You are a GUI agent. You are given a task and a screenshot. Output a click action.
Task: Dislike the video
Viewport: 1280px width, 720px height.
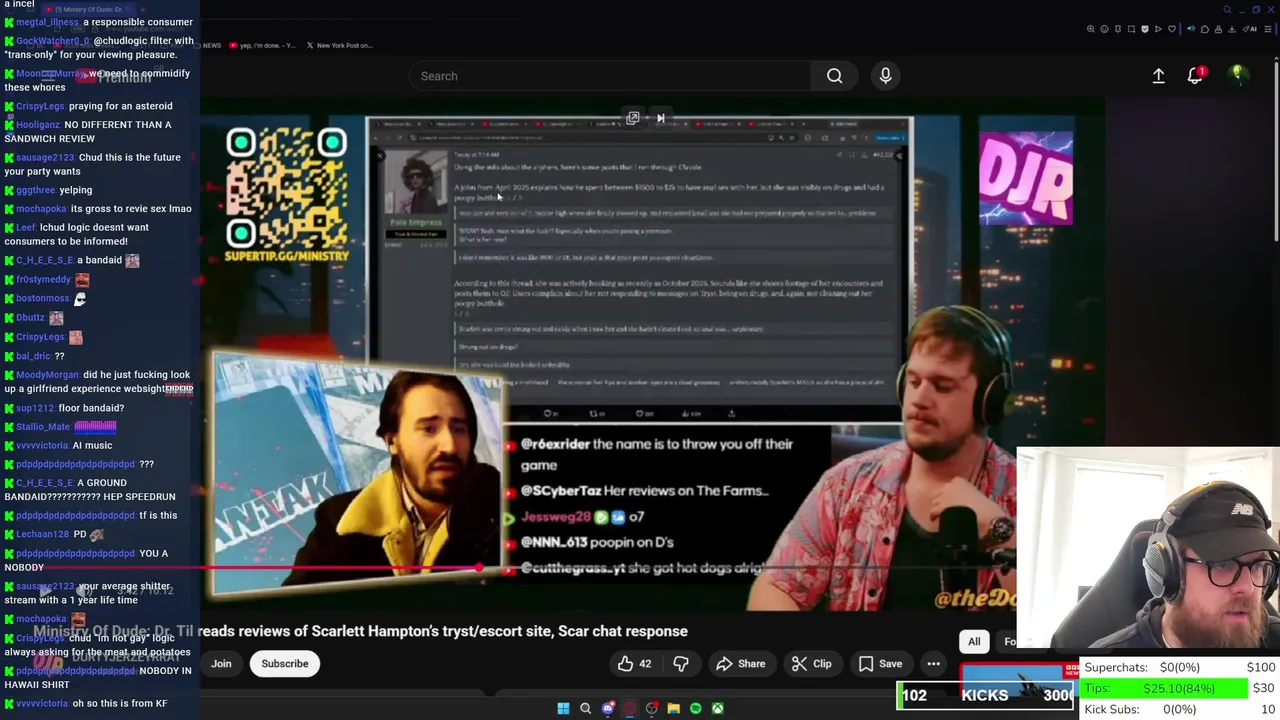pos(680,664)
